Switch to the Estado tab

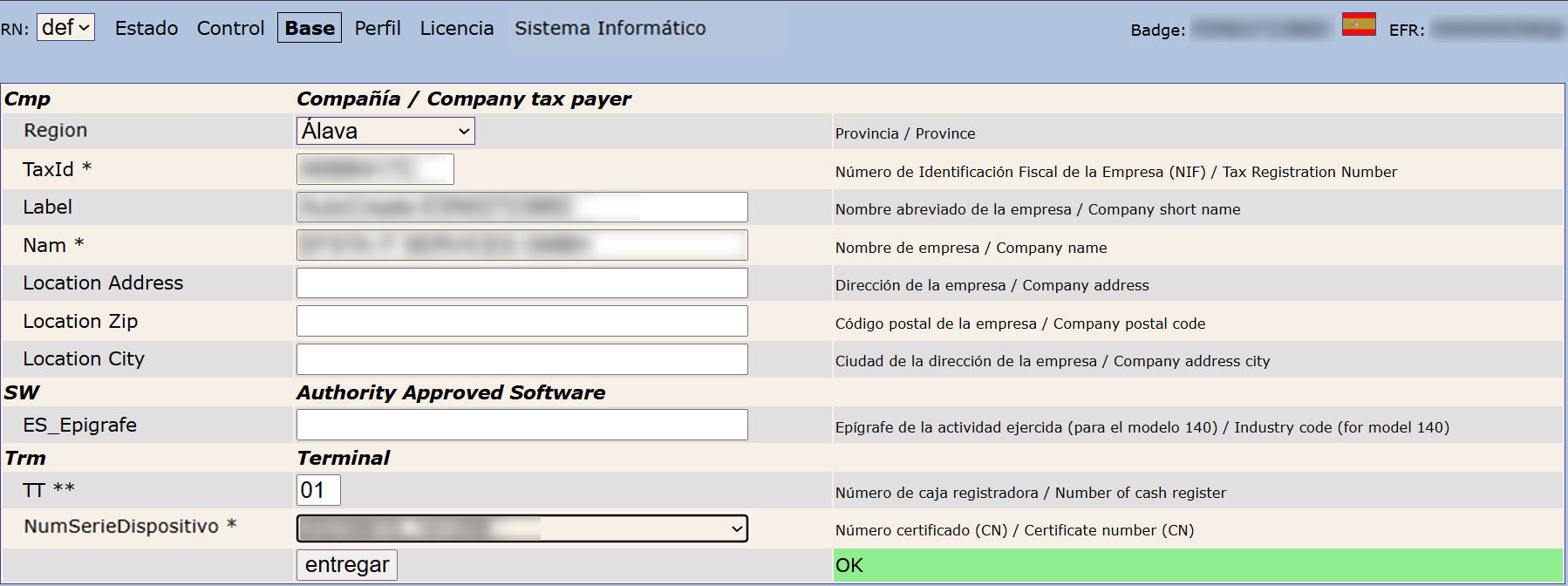coord(147,28)
